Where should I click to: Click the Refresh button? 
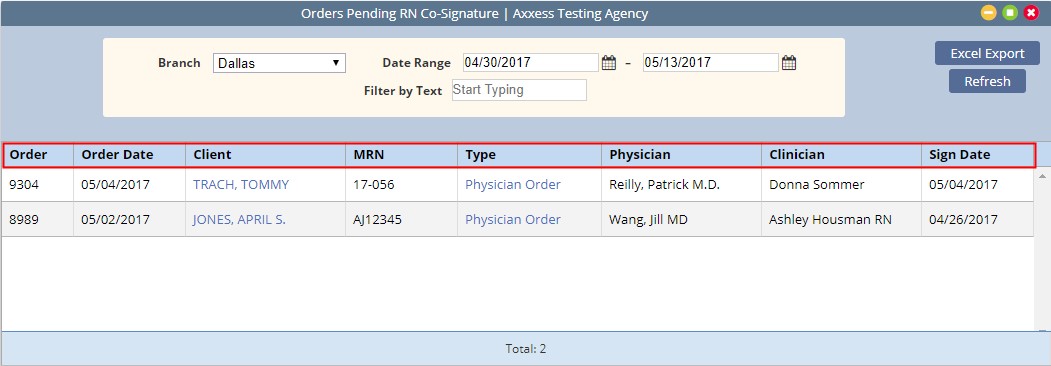tap(987, 81)
